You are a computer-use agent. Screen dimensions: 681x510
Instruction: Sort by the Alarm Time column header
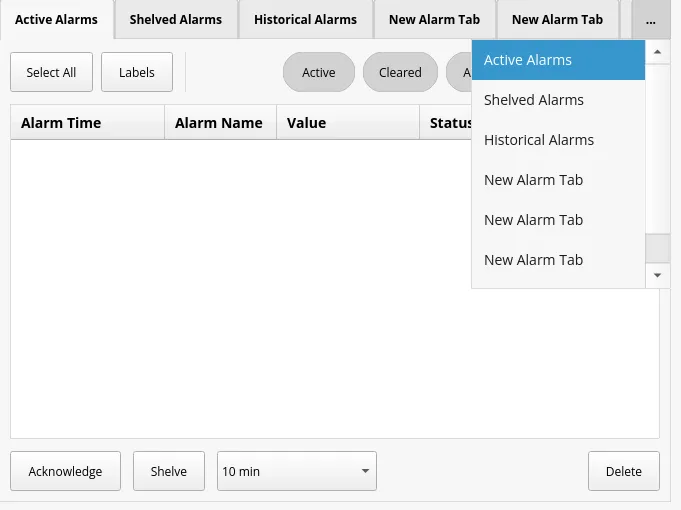point(87,123)
